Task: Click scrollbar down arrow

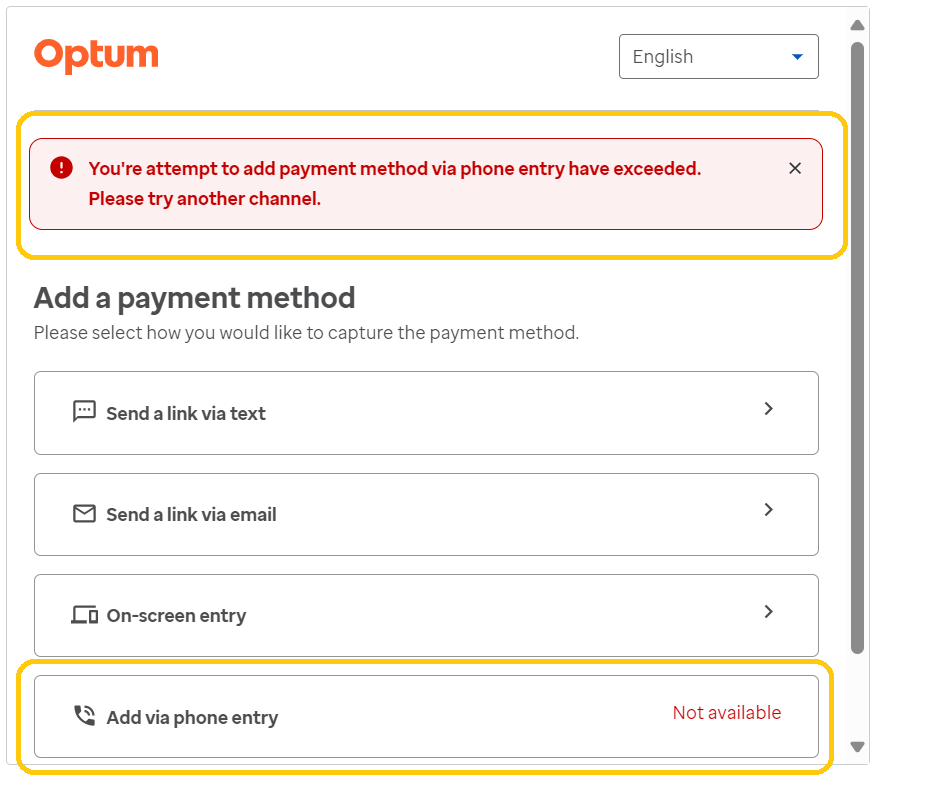Action: point(857,746)
